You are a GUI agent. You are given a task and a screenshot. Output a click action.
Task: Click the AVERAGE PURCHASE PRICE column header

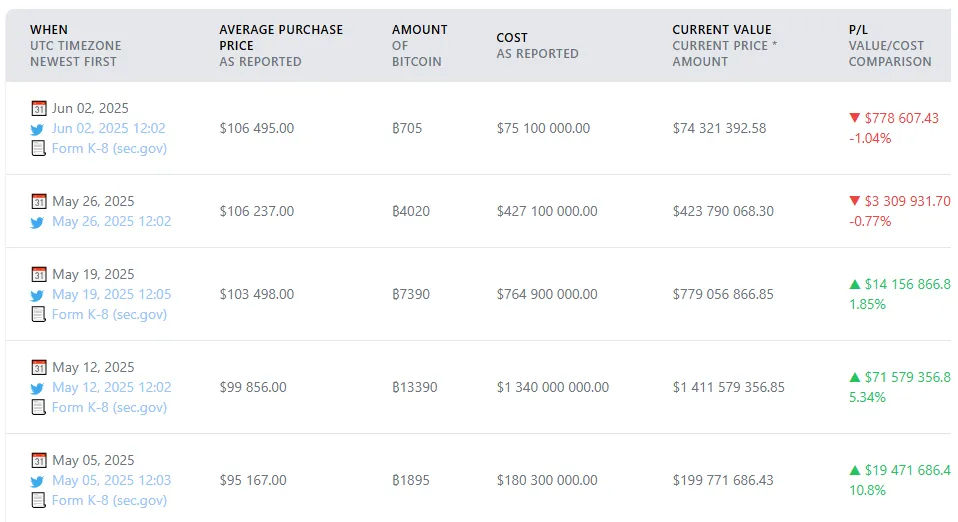[281, 37]
